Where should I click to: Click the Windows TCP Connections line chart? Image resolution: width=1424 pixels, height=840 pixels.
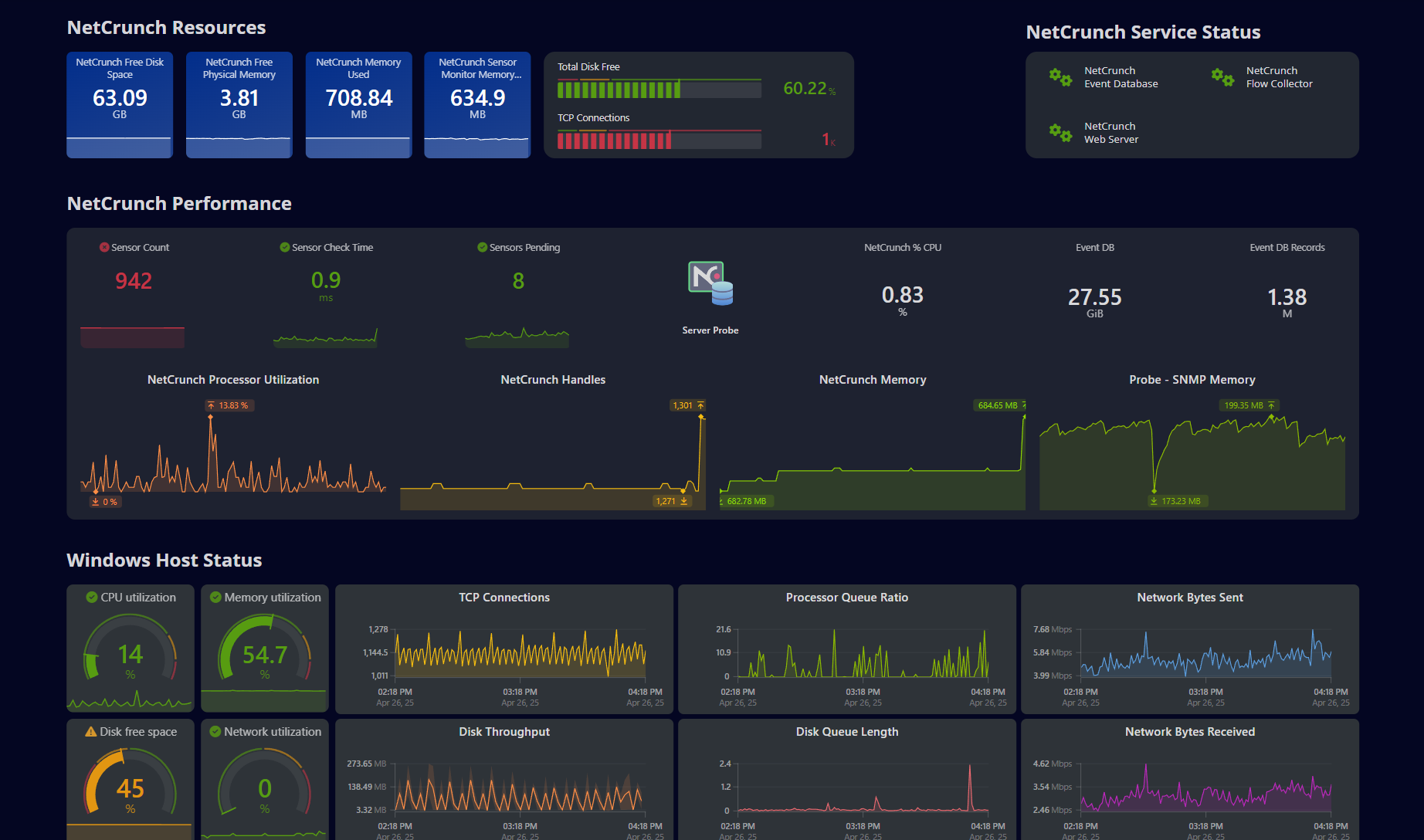(520, 653)
